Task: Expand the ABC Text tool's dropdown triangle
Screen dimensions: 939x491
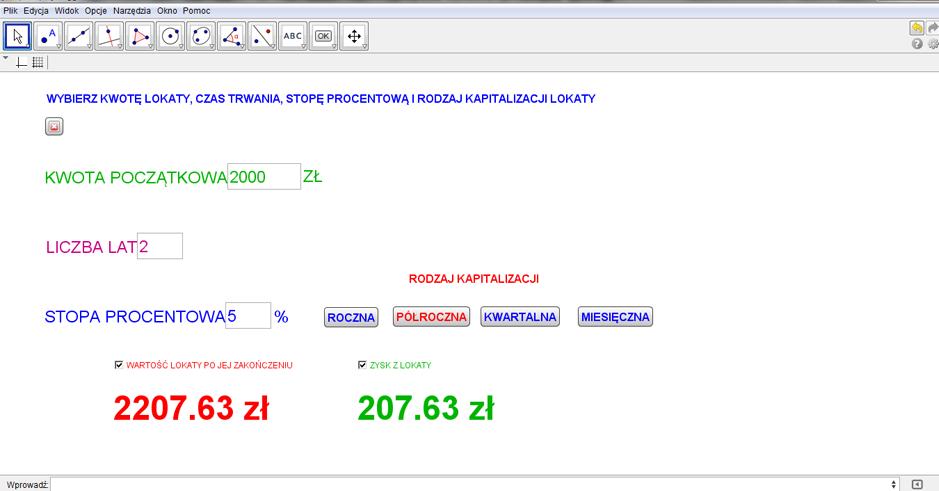Action: click(303, 47)
